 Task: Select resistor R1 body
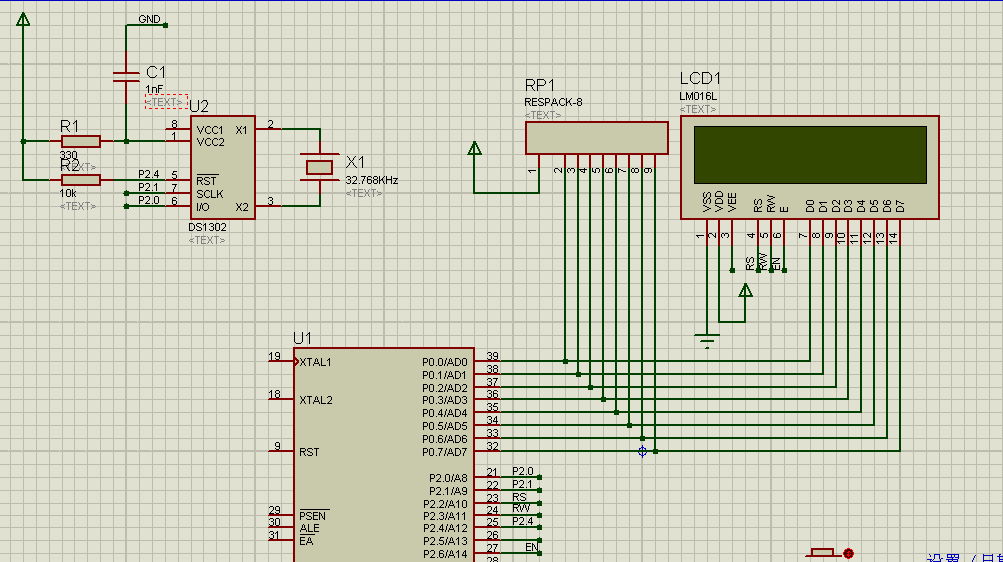(80, 141)
